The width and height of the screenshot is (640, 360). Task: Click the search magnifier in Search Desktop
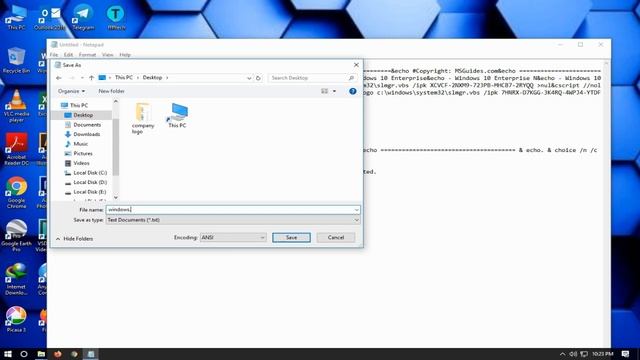[x=351, y=78]
